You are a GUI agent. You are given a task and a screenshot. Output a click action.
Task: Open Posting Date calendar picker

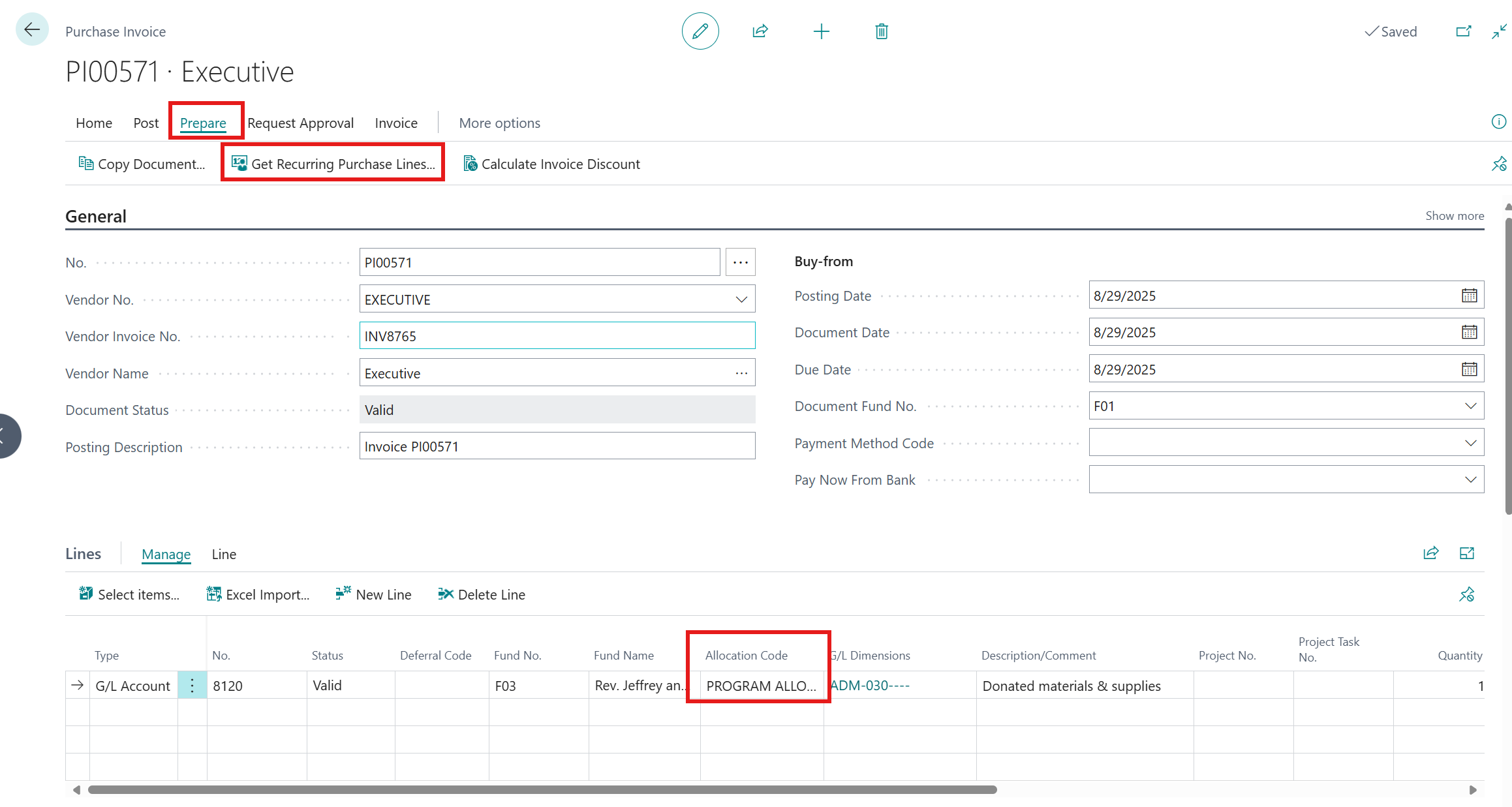click(1469, 296)
